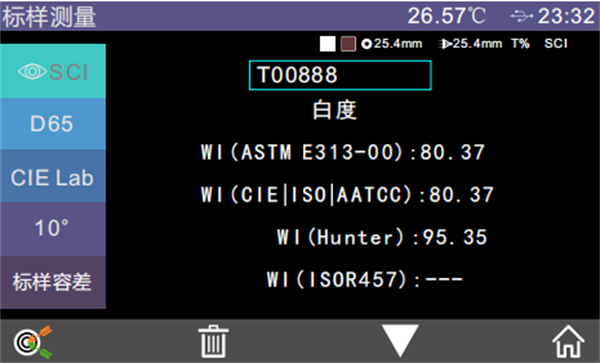Change the 10° observer angle

[x=53, y=229]
